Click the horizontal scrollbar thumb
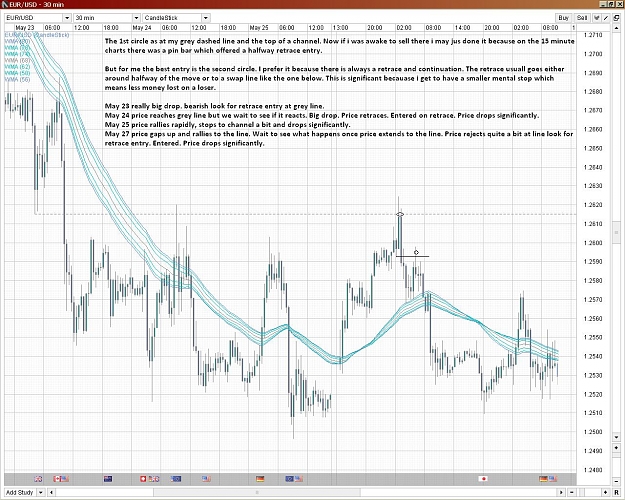Viewport: 625px width, 500px height. pyautogui.click(x=257, y=492)
